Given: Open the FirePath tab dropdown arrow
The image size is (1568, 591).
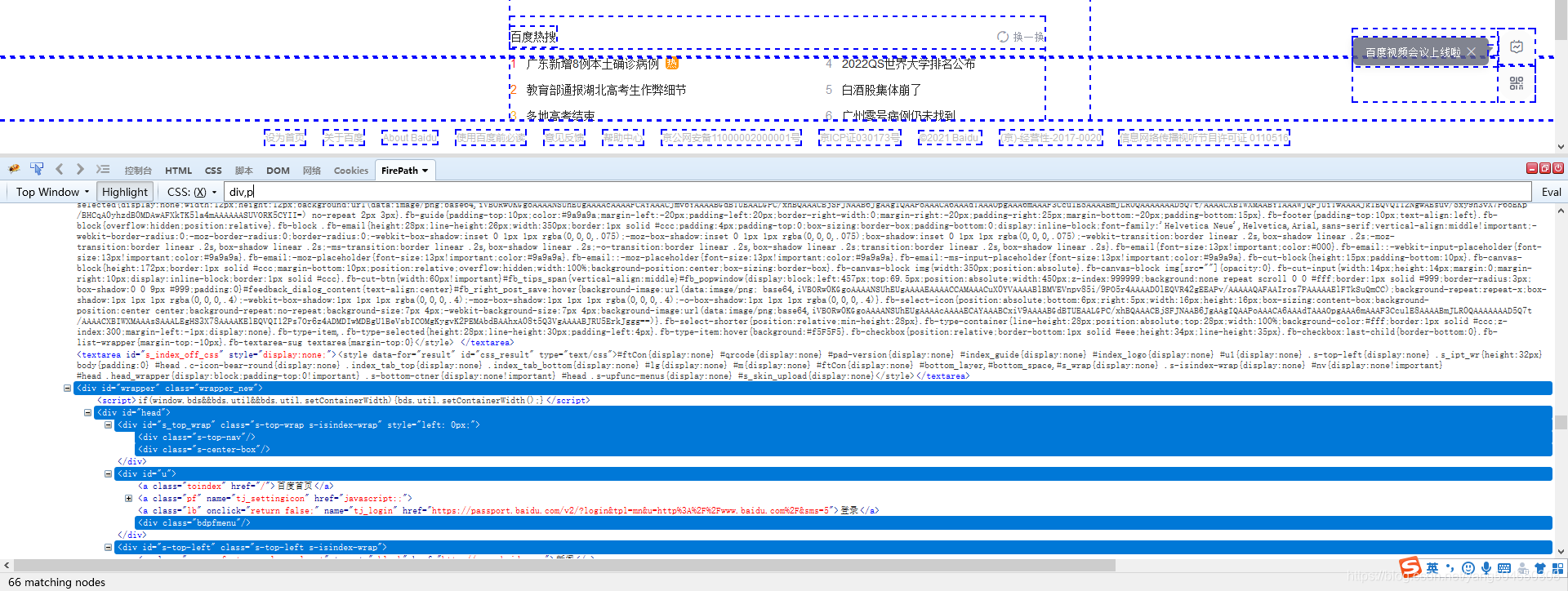Looking at the screenshot, I should (x=425, y=171).
